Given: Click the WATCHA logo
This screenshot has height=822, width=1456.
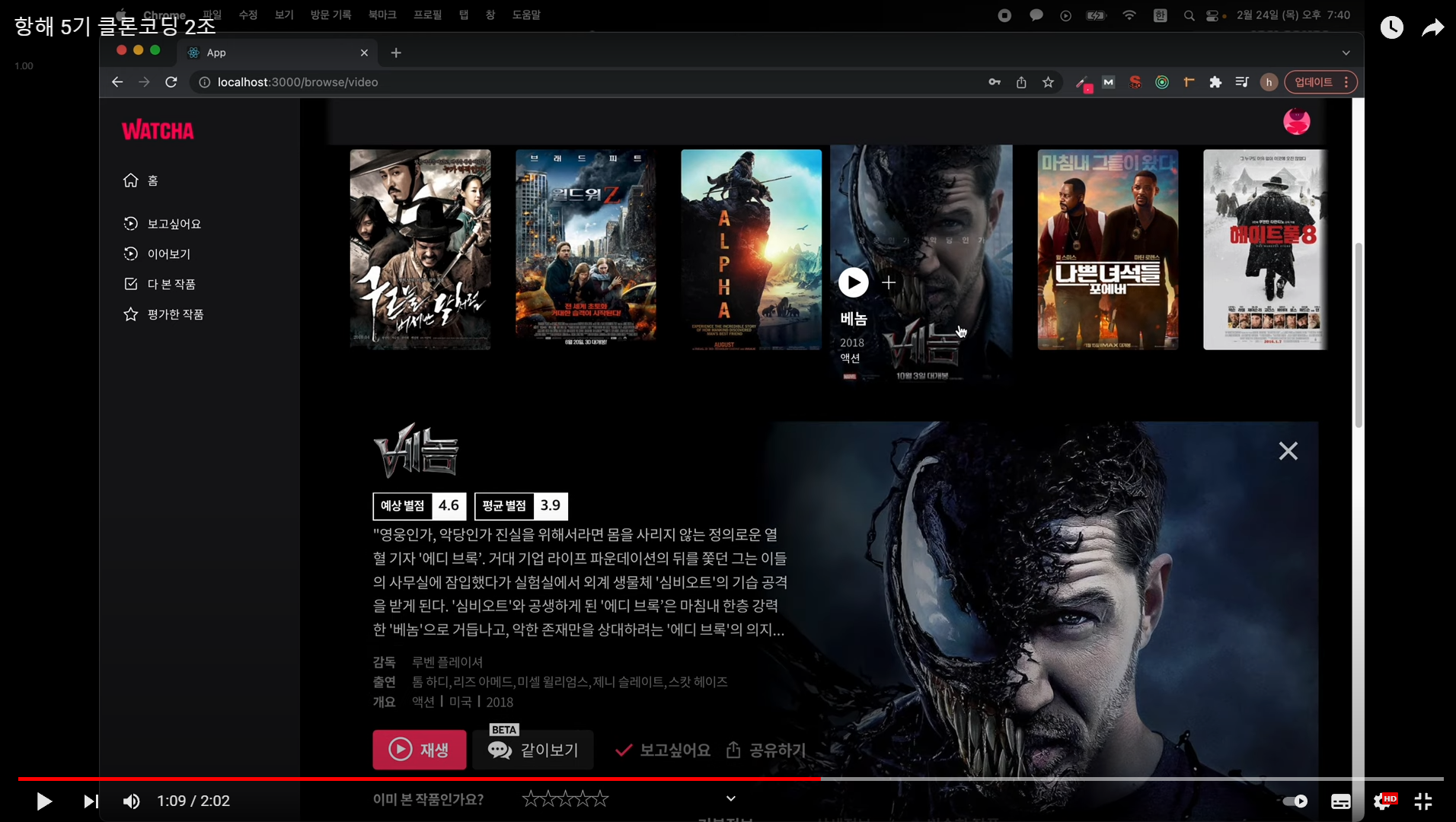Looking at the screenshot, I should [158, 131].
